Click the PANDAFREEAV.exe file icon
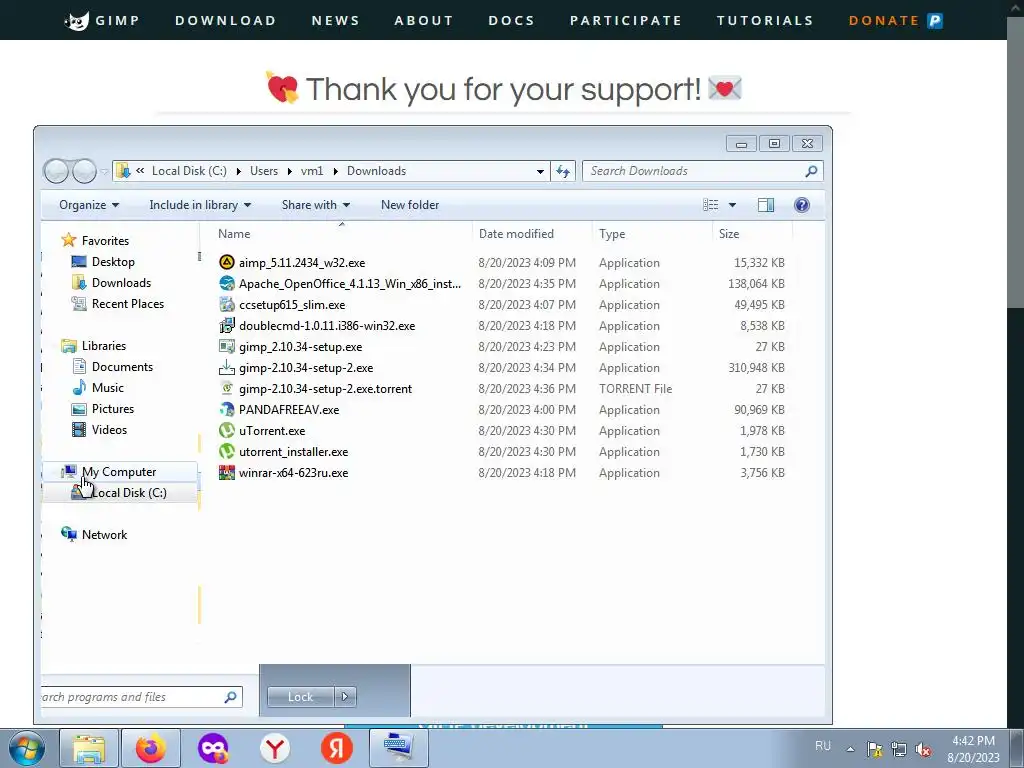 tap(227, 409)
